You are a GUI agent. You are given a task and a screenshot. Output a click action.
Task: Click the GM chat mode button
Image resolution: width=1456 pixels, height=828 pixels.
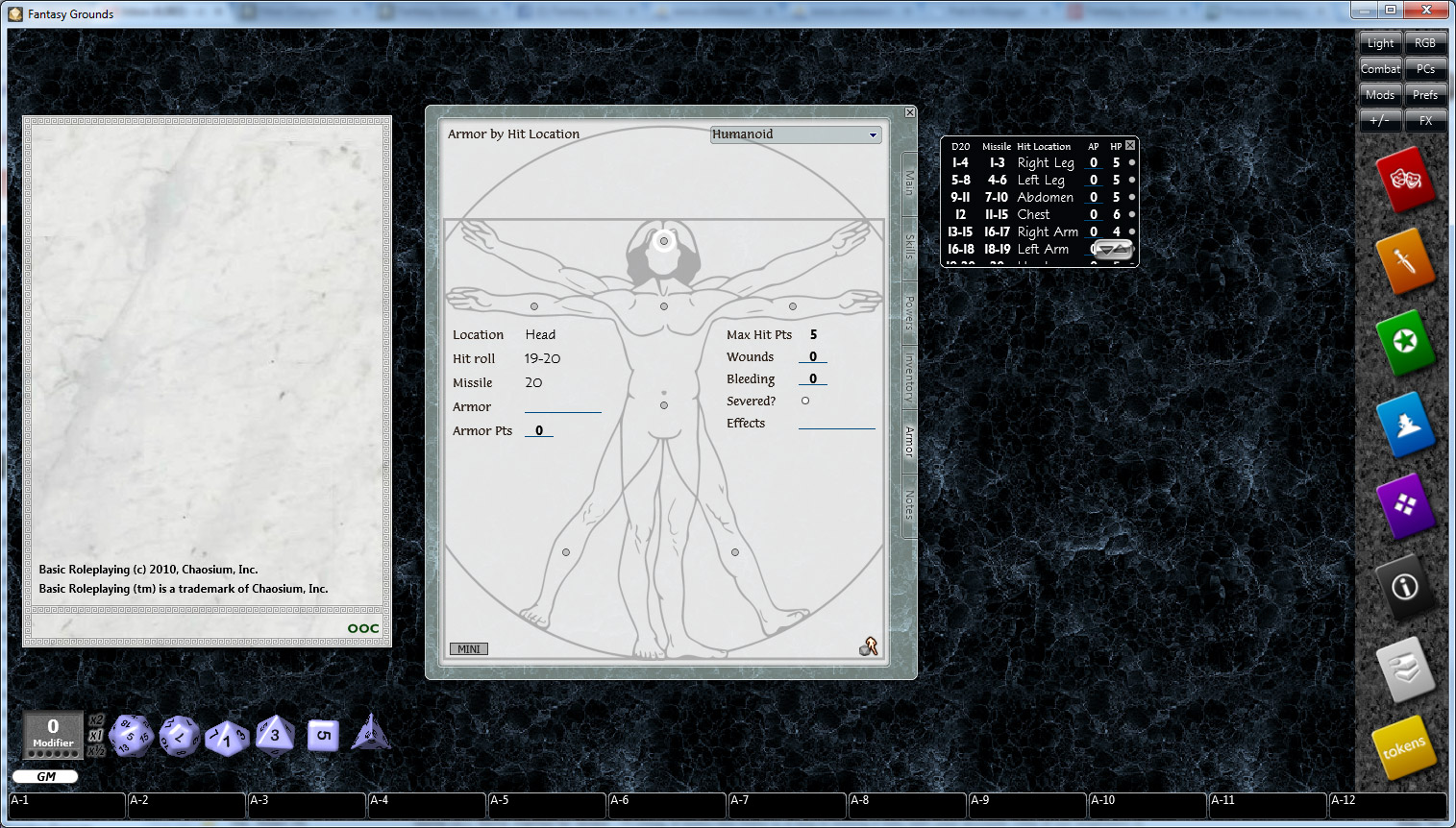[x=45, y=776]
